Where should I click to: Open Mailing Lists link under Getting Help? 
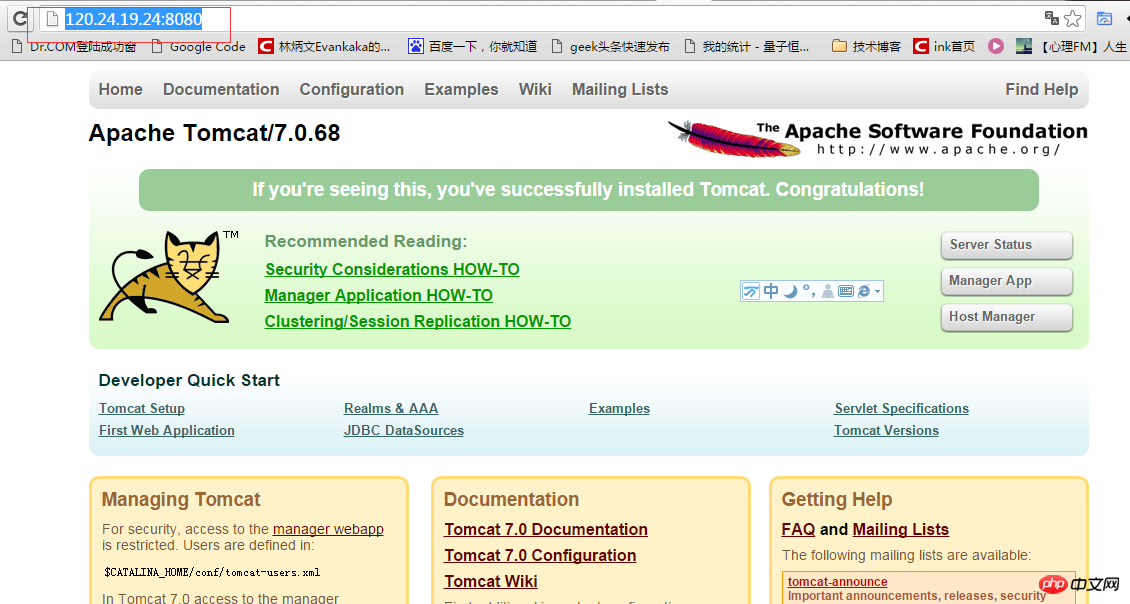coord(901,529)
